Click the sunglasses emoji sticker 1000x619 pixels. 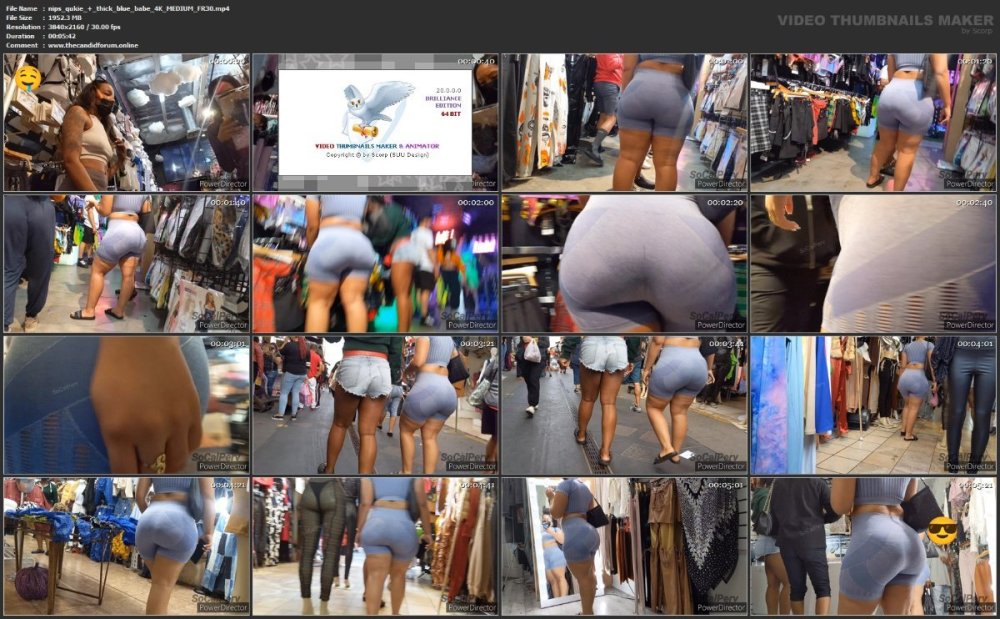(x=942, y=530)
